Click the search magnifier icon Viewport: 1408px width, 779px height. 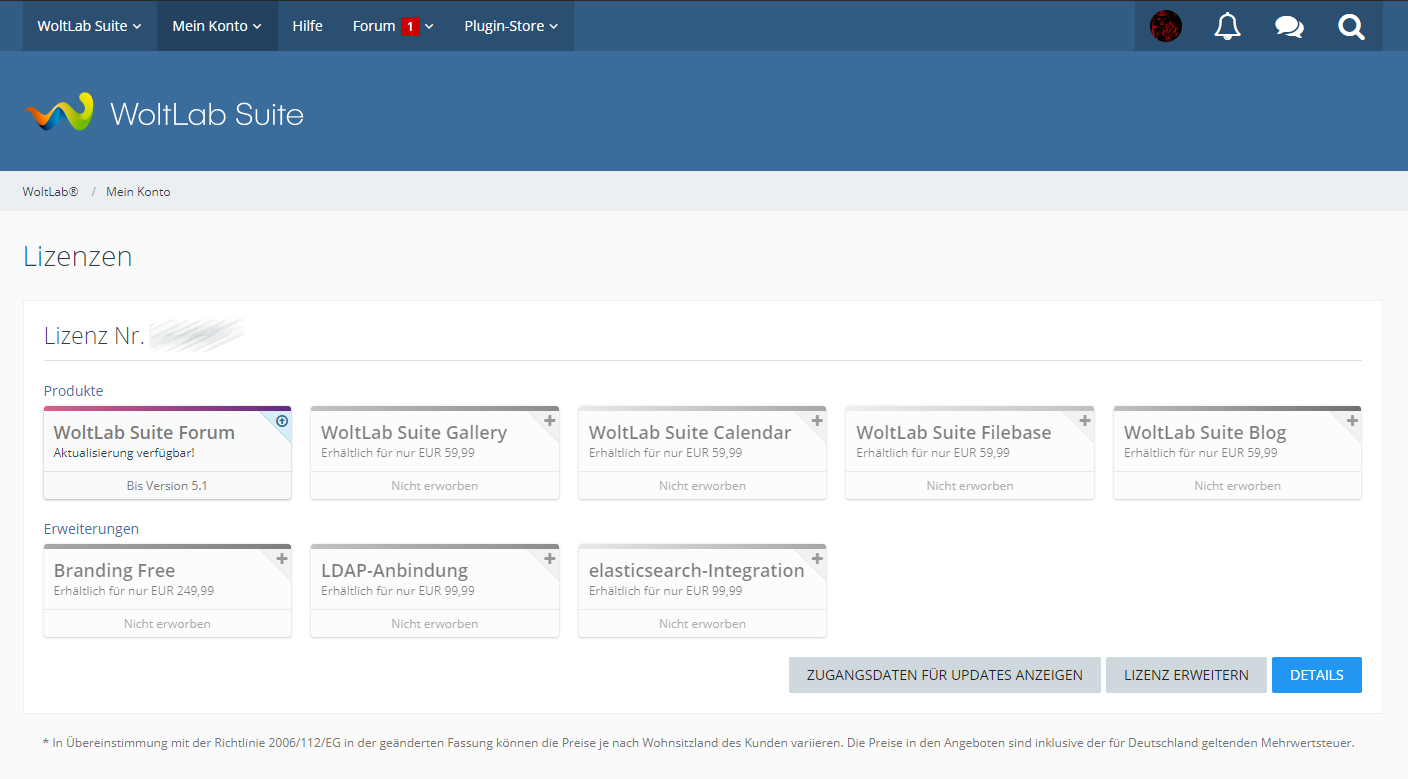pos(1351,26)
